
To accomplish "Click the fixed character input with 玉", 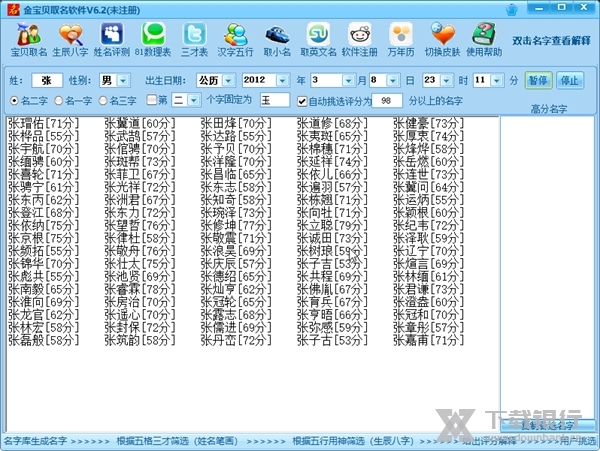I will [274, 100].
